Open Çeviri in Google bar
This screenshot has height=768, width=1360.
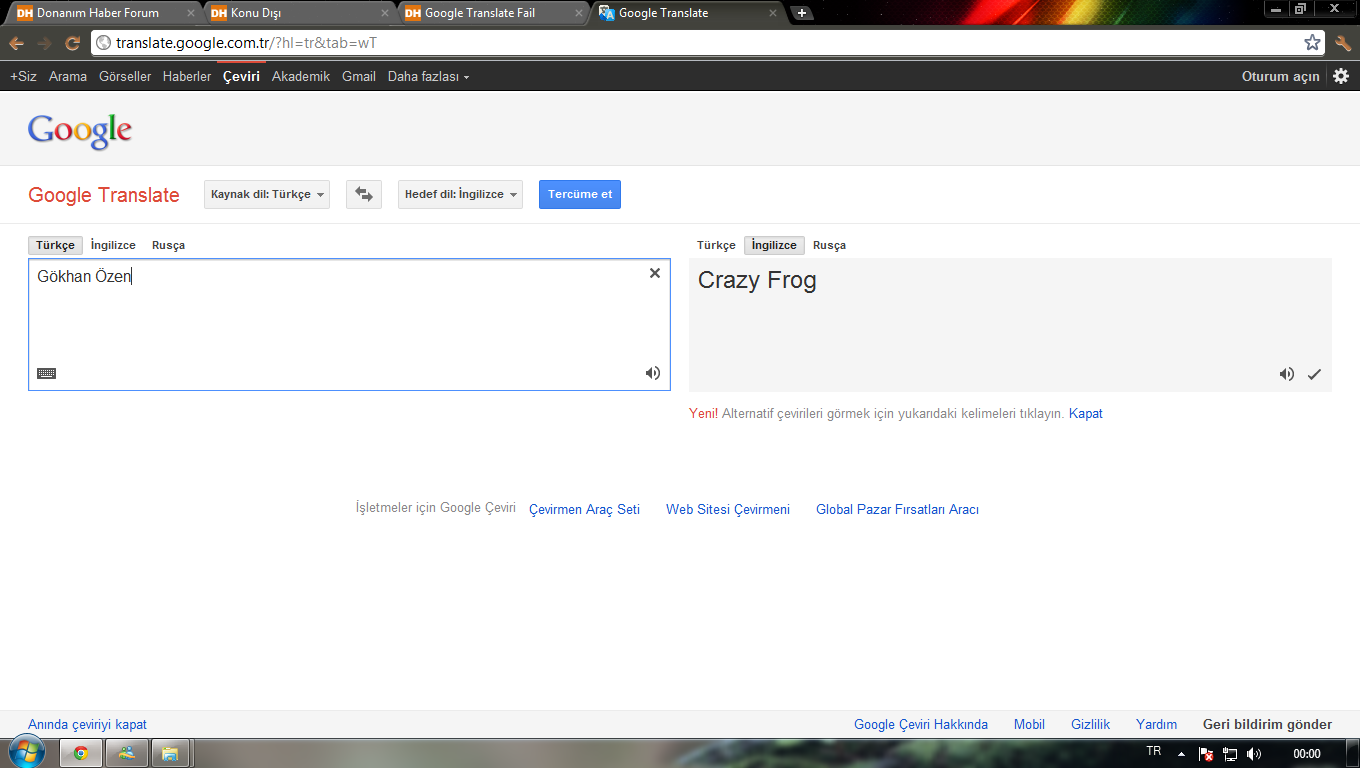click(241, 76)
